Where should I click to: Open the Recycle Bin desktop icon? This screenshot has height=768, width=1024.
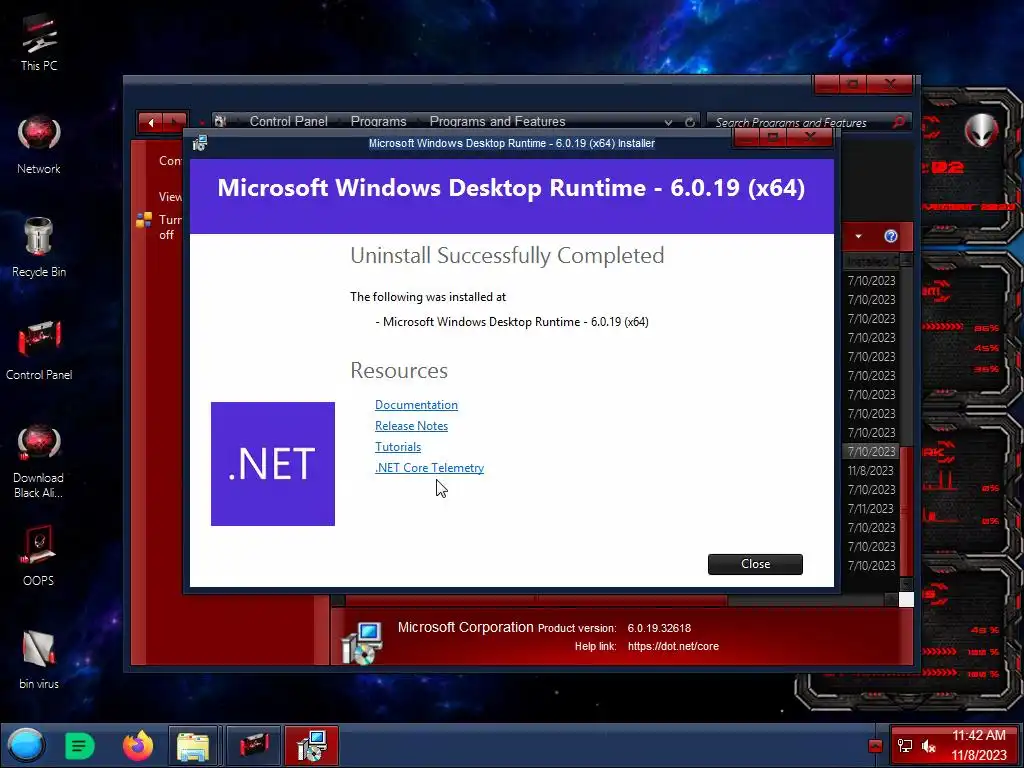click(x=39, y=248)
